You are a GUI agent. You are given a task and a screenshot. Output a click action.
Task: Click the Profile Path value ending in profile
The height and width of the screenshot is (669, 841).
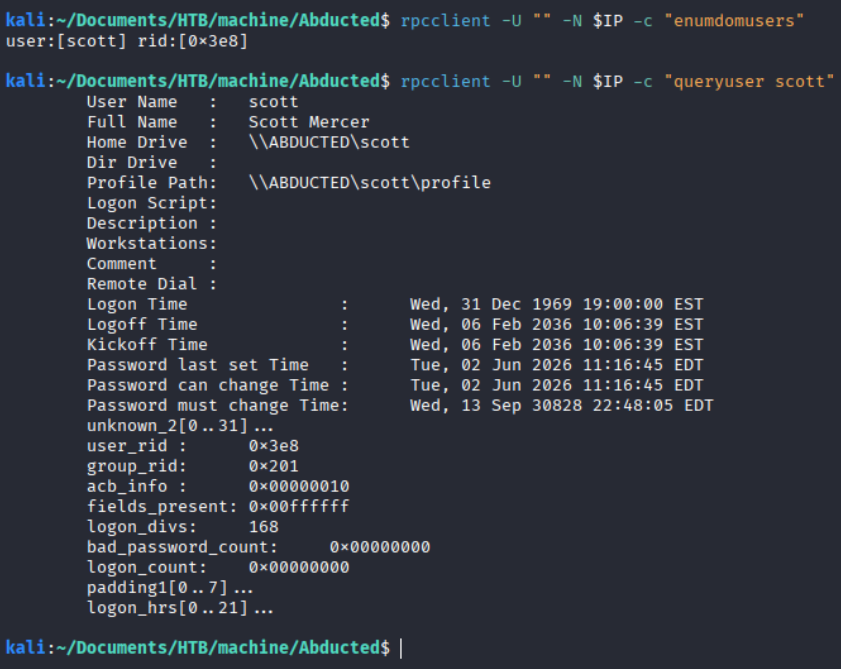tap(370, 183)
